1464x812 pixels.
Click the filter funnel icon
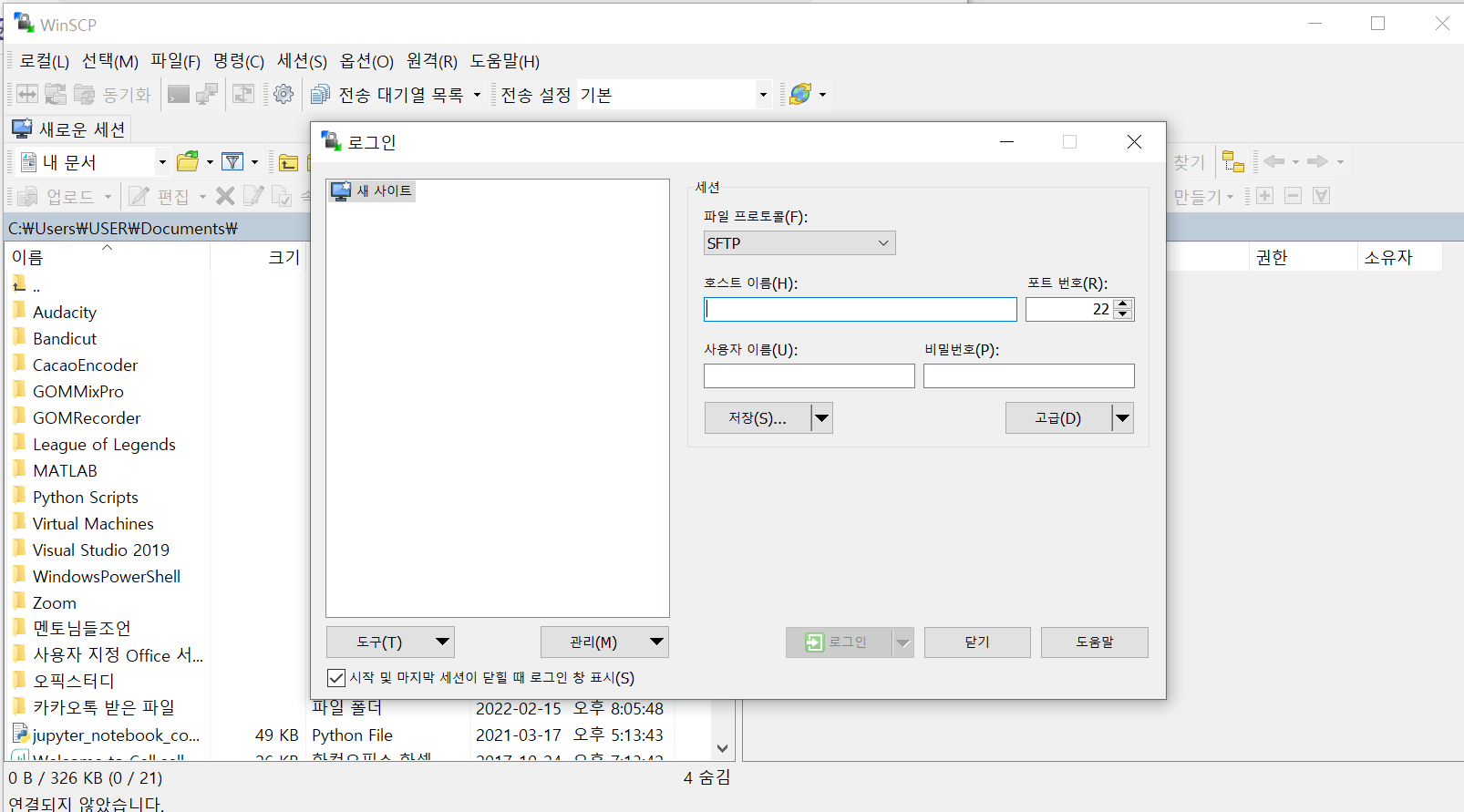point(233,162)
